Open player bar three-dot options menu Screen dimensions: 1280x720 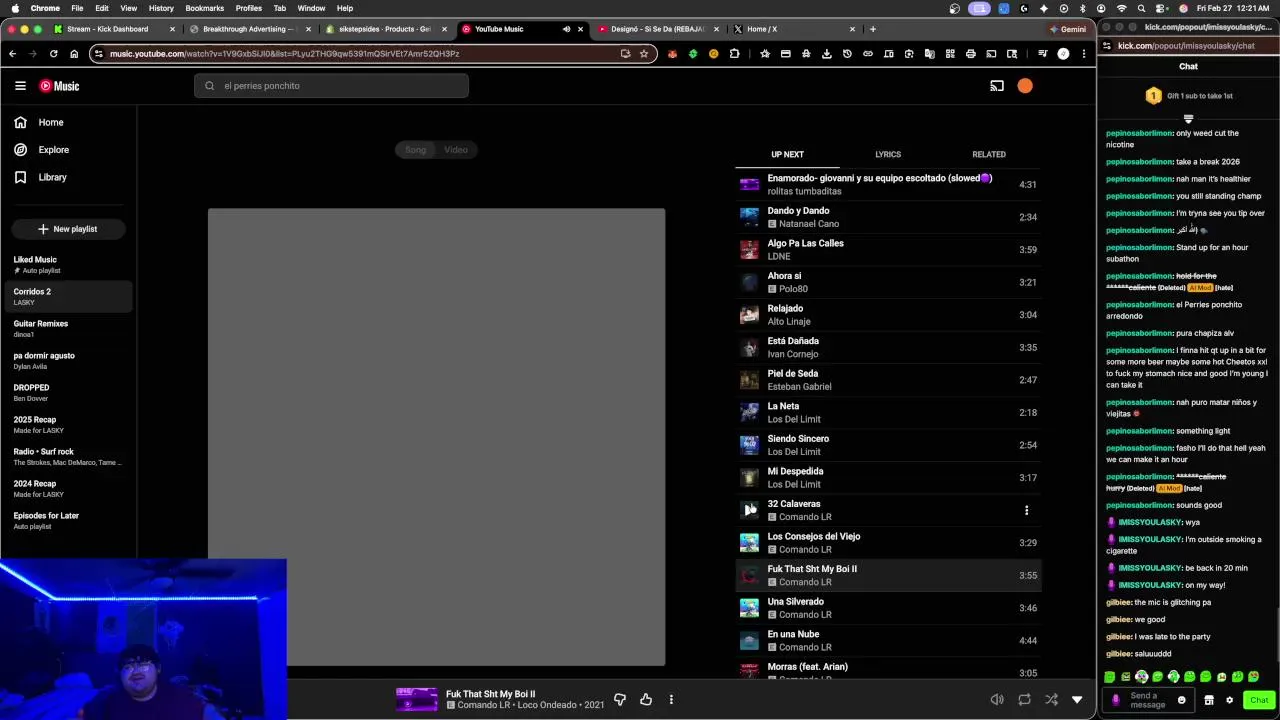tap(671, 699)
